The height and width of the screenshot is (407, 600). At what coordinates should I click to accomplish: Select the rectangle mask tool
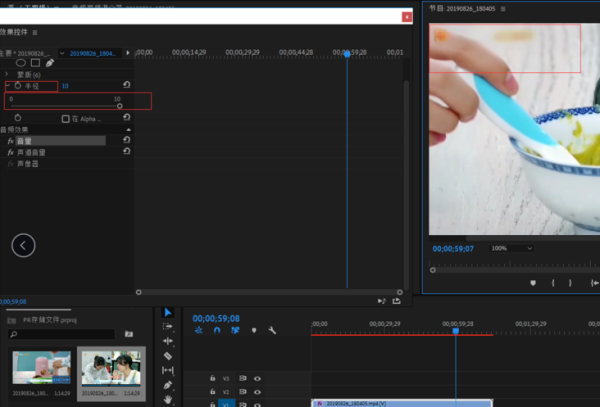[x=36, y=63]
